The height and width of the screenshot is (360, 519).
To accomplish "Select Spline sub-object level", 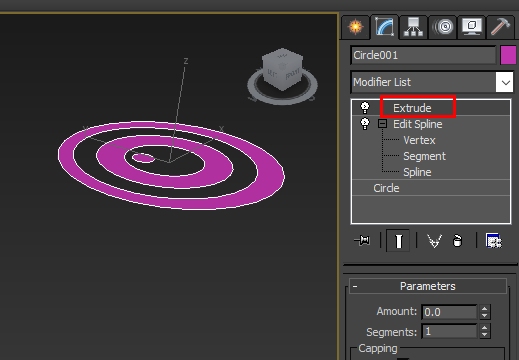I will pyautogui.click(x=417, y=172).
